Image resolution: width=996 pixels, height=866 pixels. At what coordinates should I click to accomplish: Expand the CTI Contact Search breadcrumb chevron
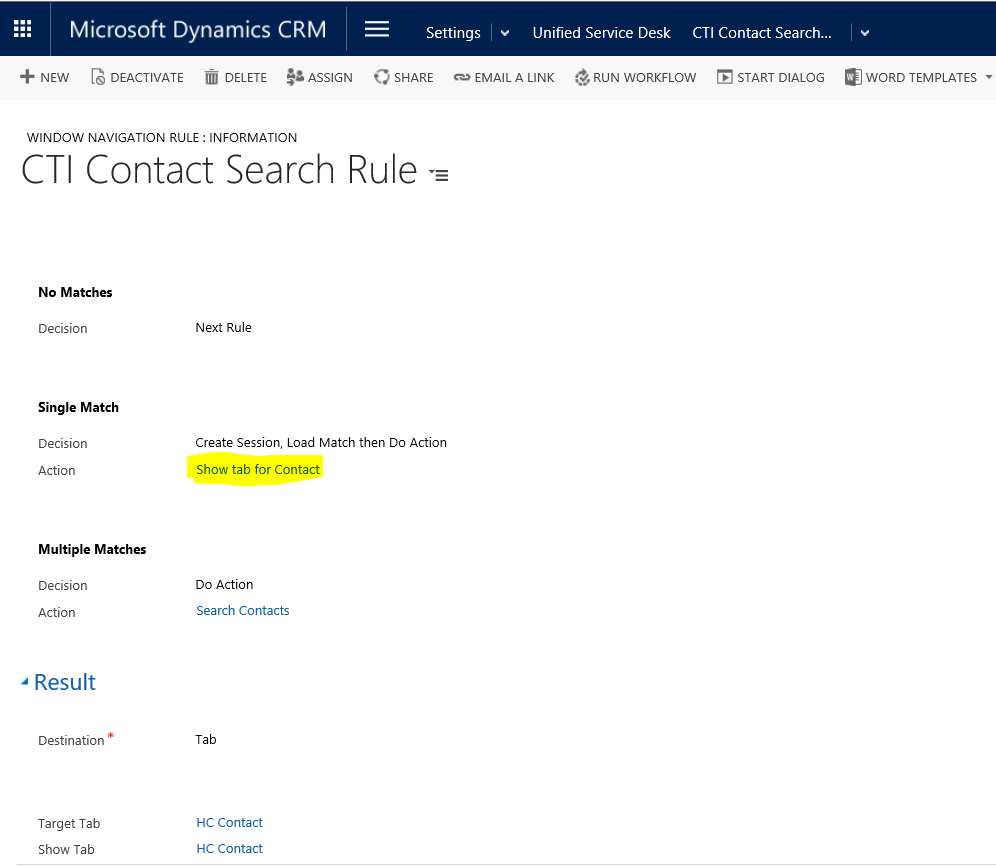point(865,33)
